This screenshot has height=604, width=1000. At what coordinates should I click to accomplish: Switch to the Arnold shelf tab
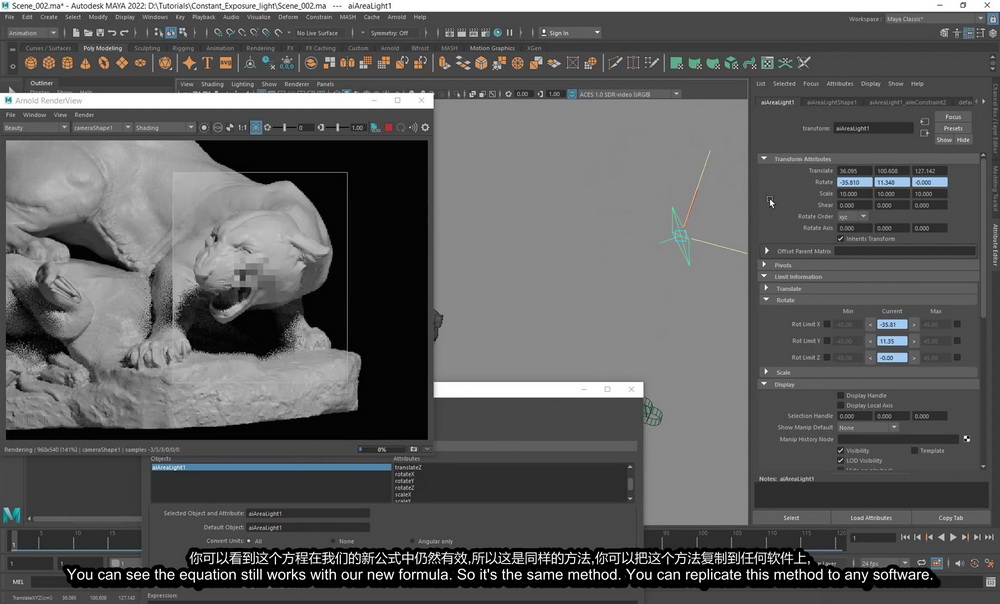[x=390, y=48]
